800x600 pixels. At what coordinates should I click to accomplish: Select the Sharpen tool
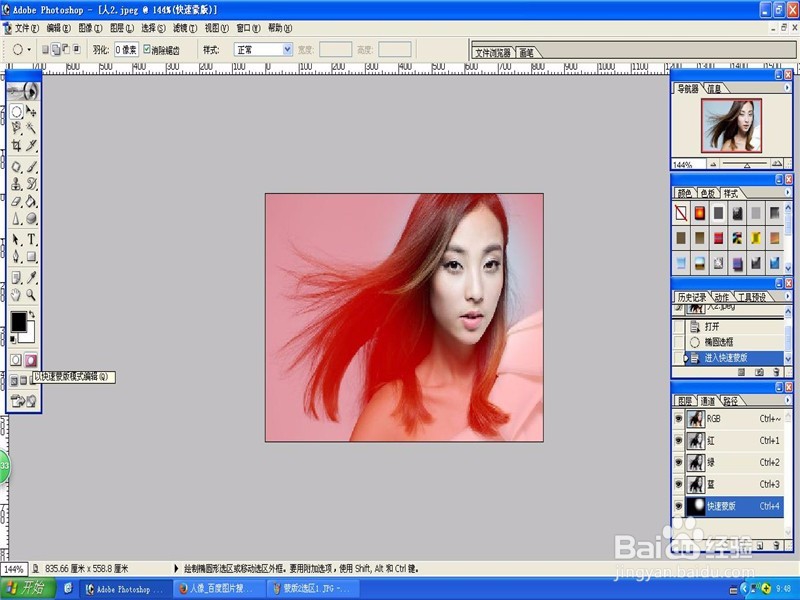click(x=16, y=218)
